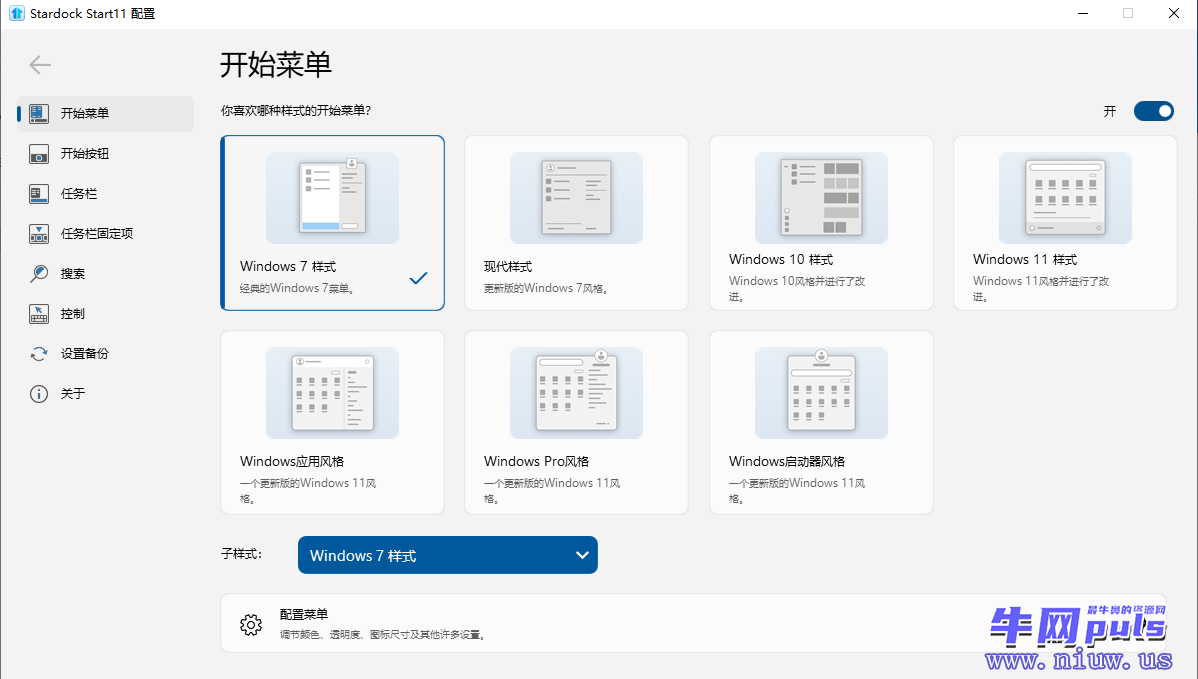Click the checkmark on Windows 7 样式 card
The width and height of the screenshot is (1198, 679).
418,278
